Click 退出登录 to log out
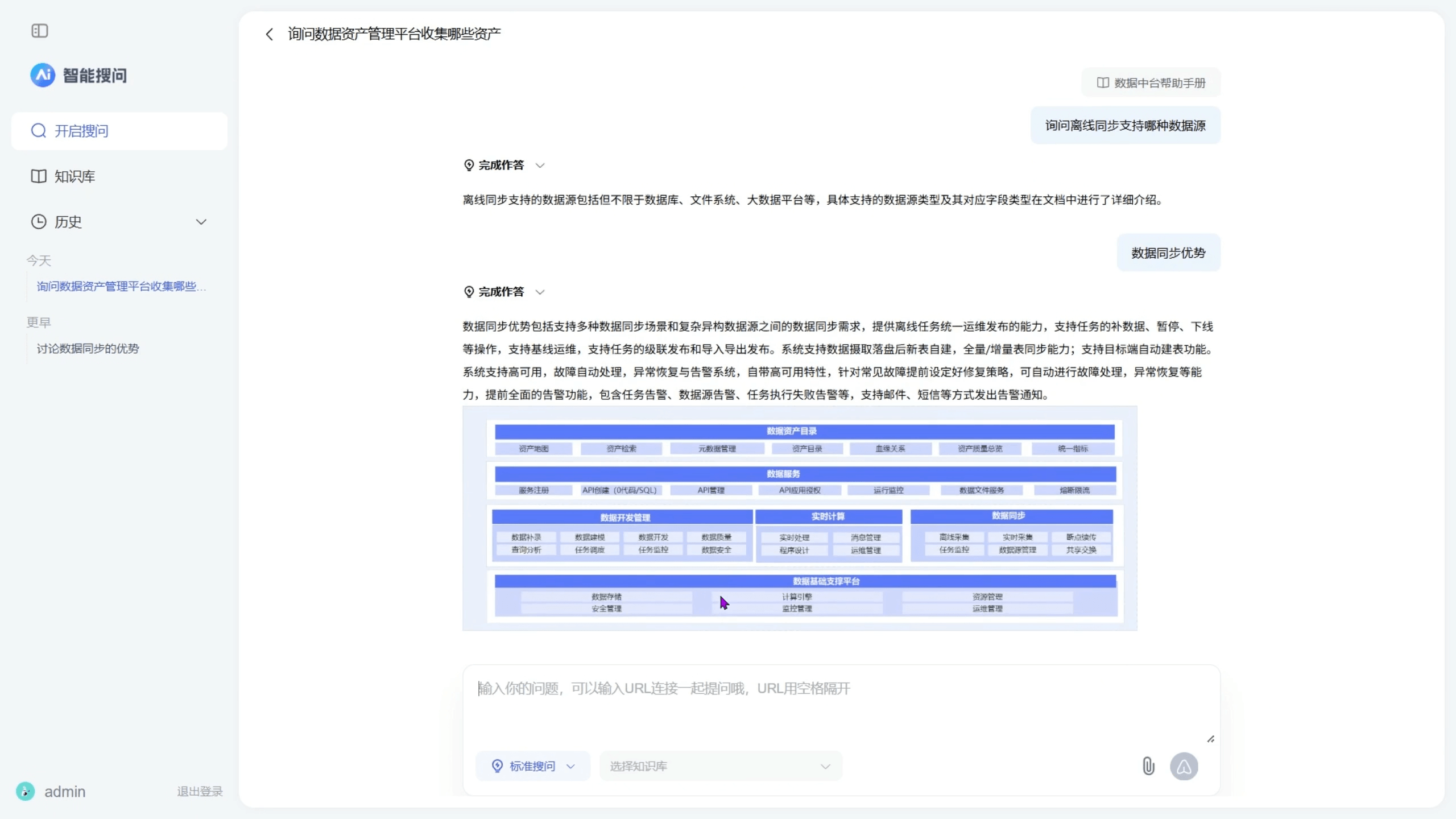Screen dimensions: 1456x819 point(199,791)
